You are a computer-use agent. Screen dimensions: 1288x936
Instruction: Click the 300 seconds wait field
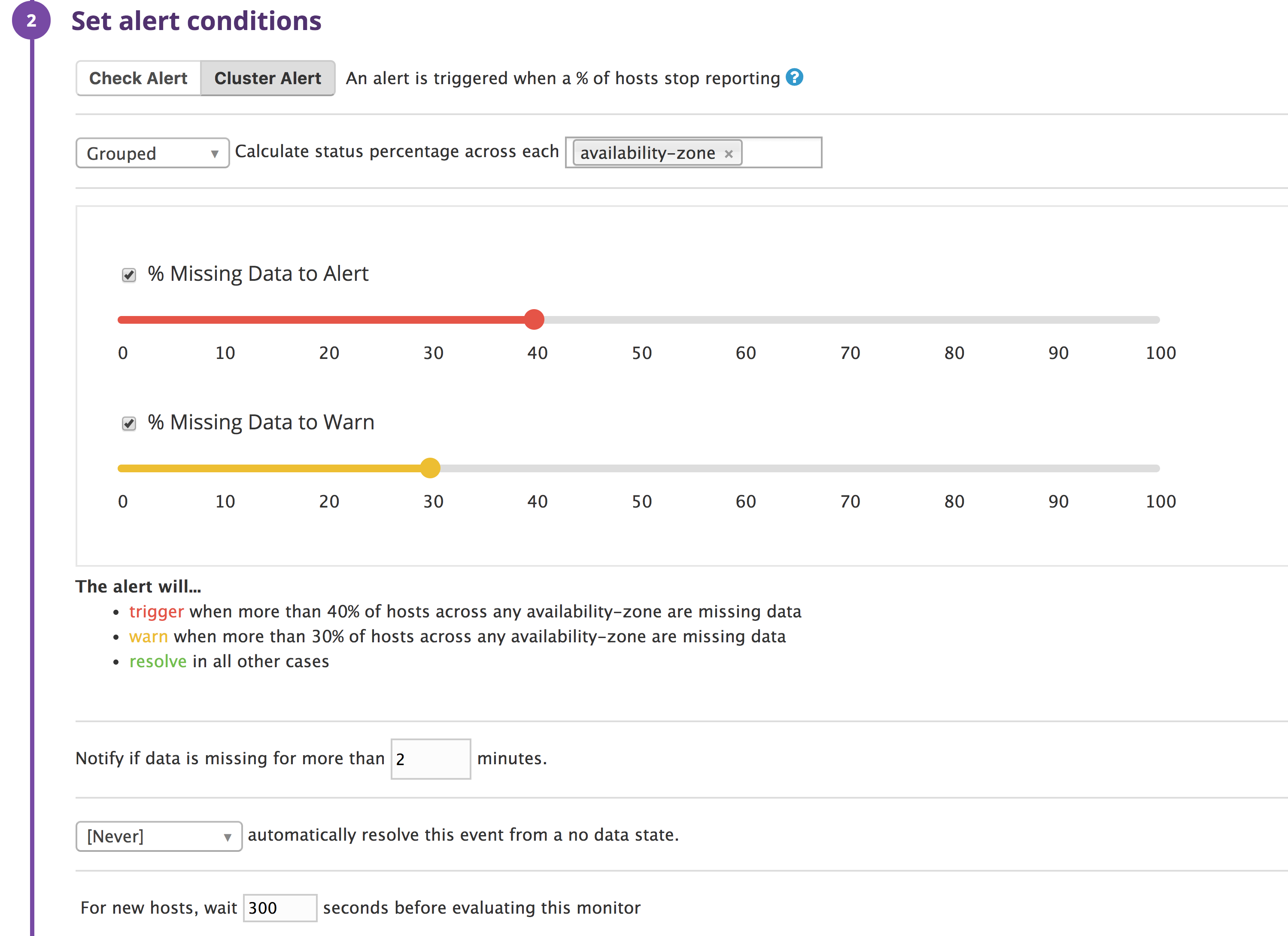point(279,908)
